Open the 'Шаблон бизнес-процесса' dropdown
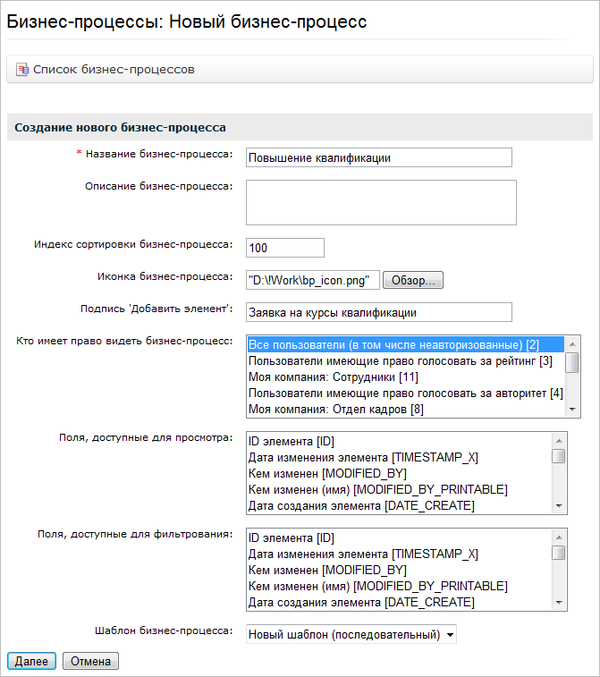 (x=351, y=634)
